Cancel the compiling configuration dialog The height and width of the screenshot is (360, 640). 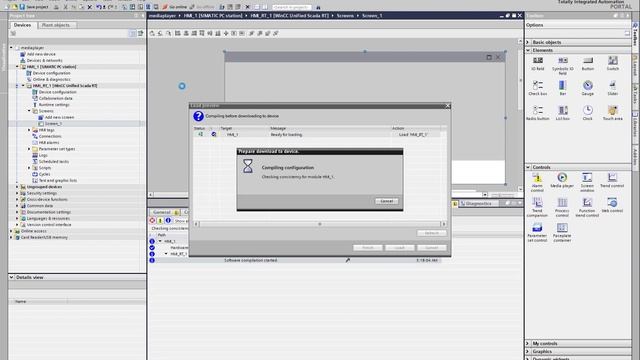pos(387,201)
